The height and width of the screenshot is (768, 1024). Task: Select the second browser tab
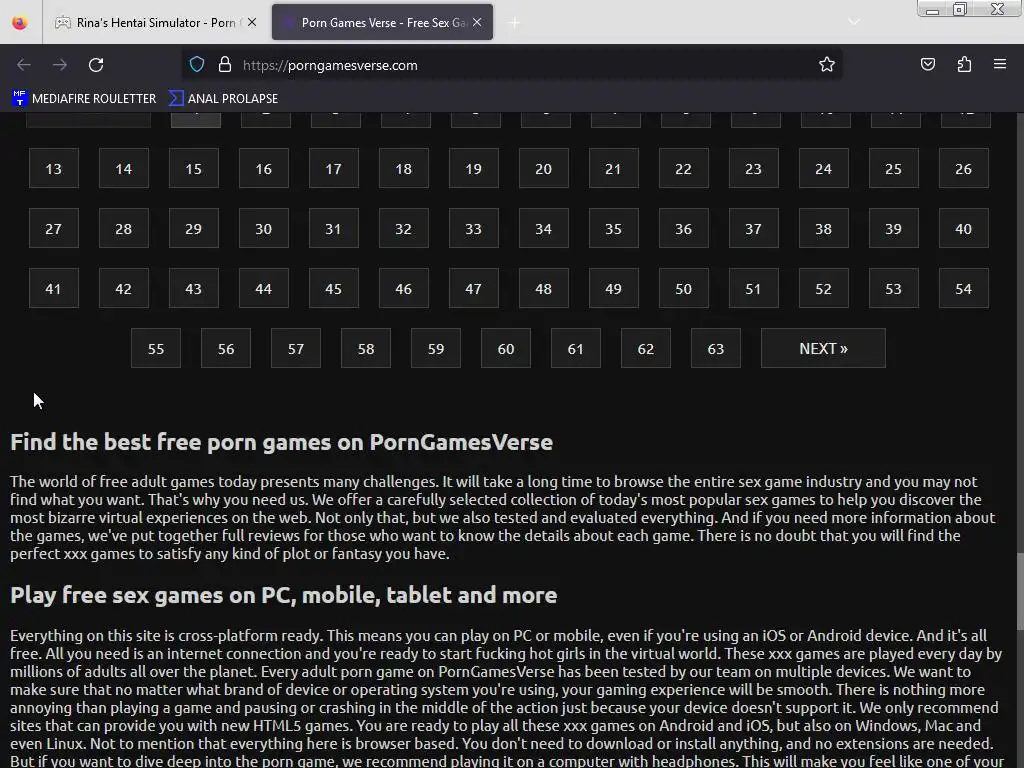coord(382,22)
